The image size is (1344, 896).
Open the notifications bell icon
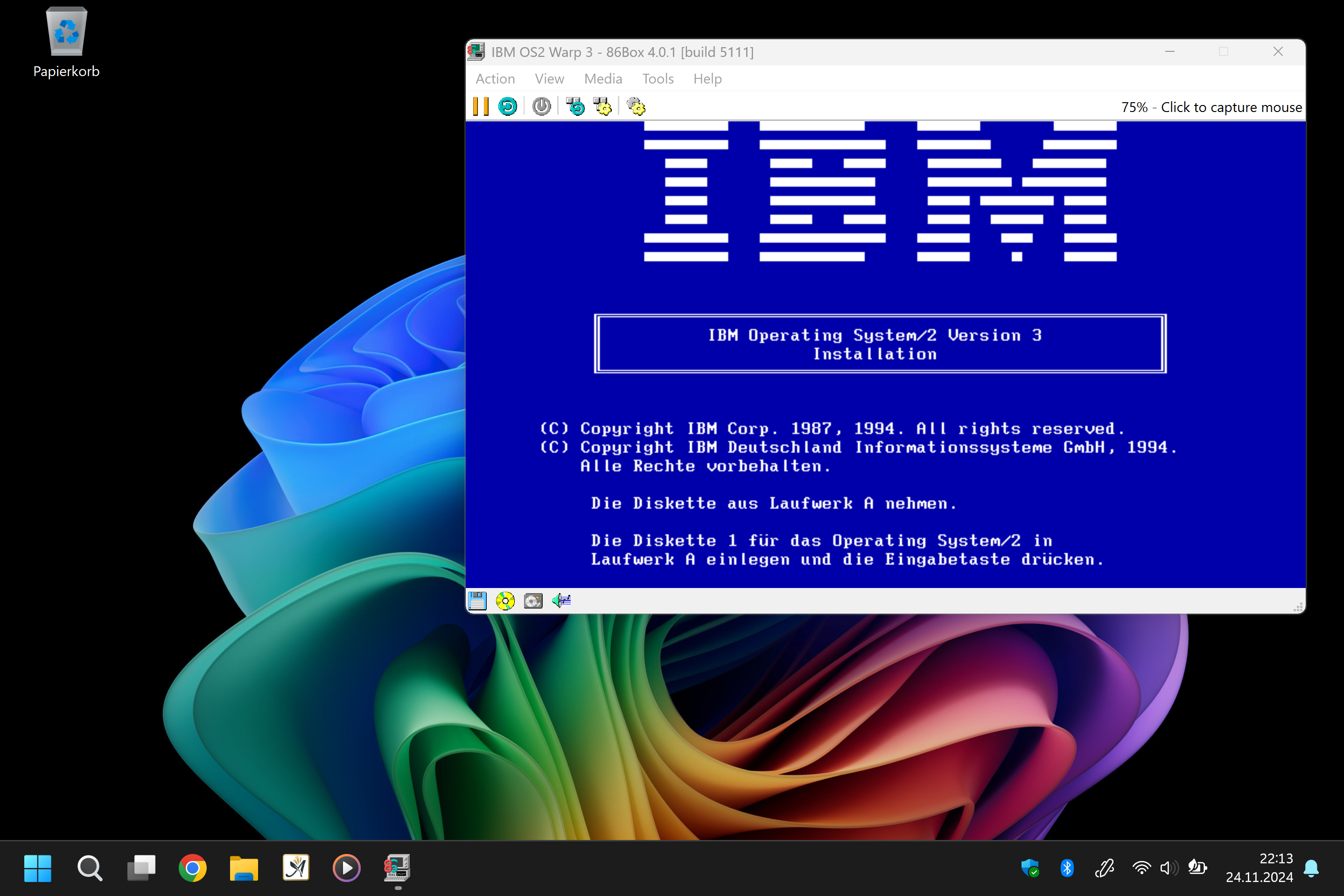[x=1311, y=868]
